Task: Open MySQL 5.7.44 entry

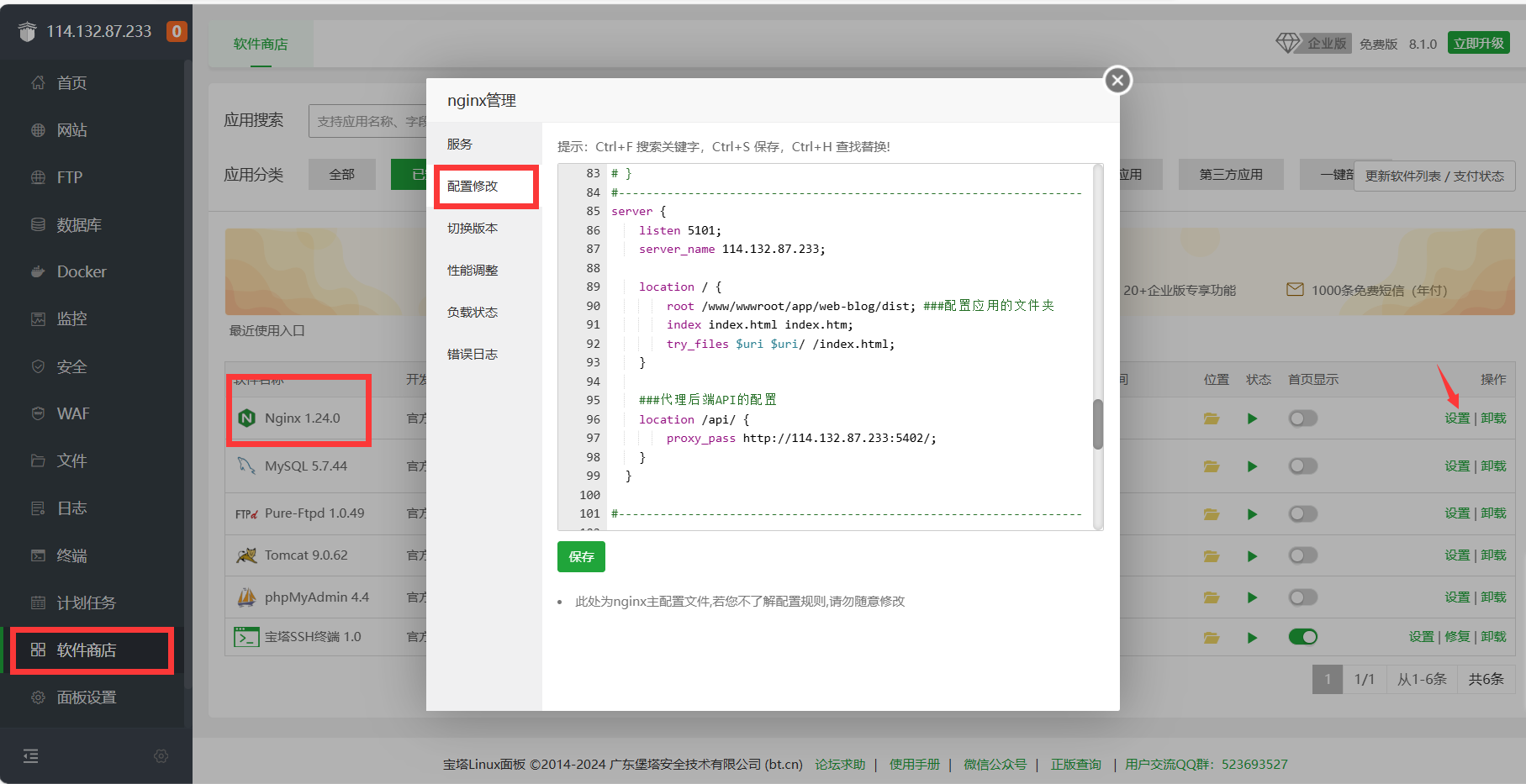Action: 305,466
